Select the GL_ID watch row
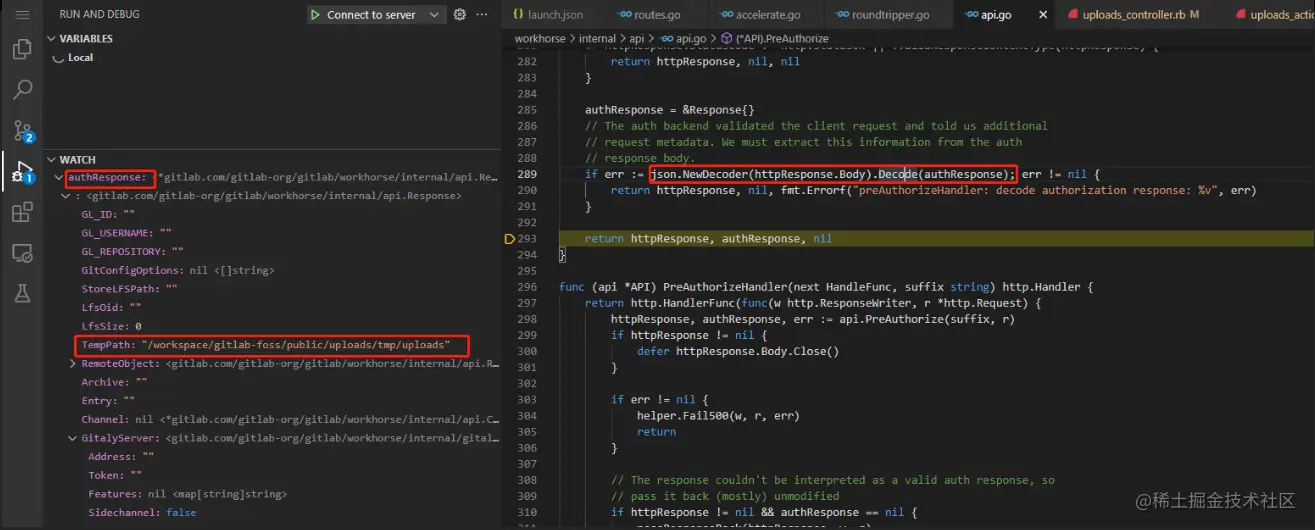This screenshot has height=530, width=1315. (272, 215)
